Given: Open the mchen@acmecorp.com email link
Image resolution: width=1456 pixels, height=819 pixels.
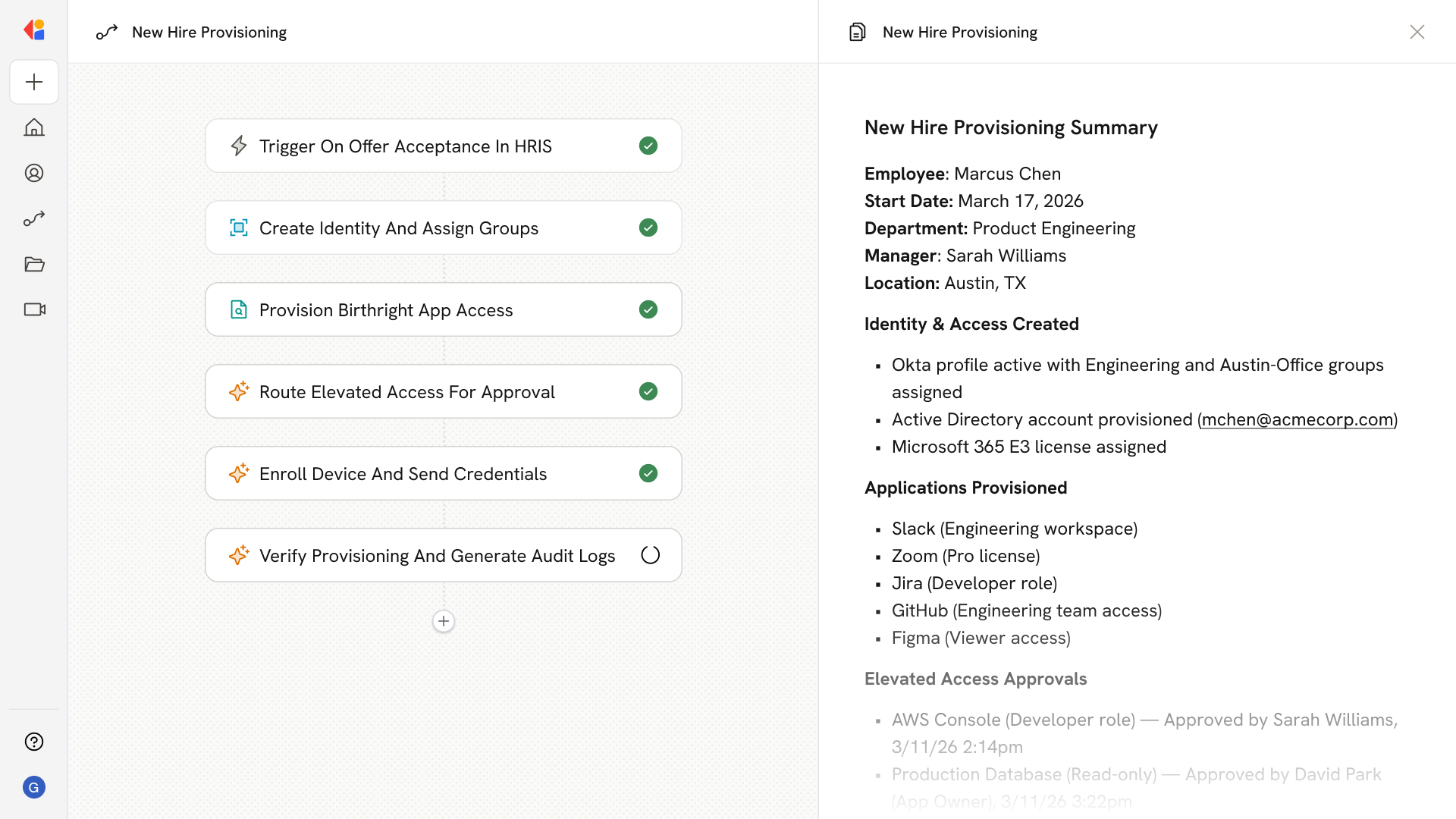Looking at the screenshot, I should point(1297,419).
